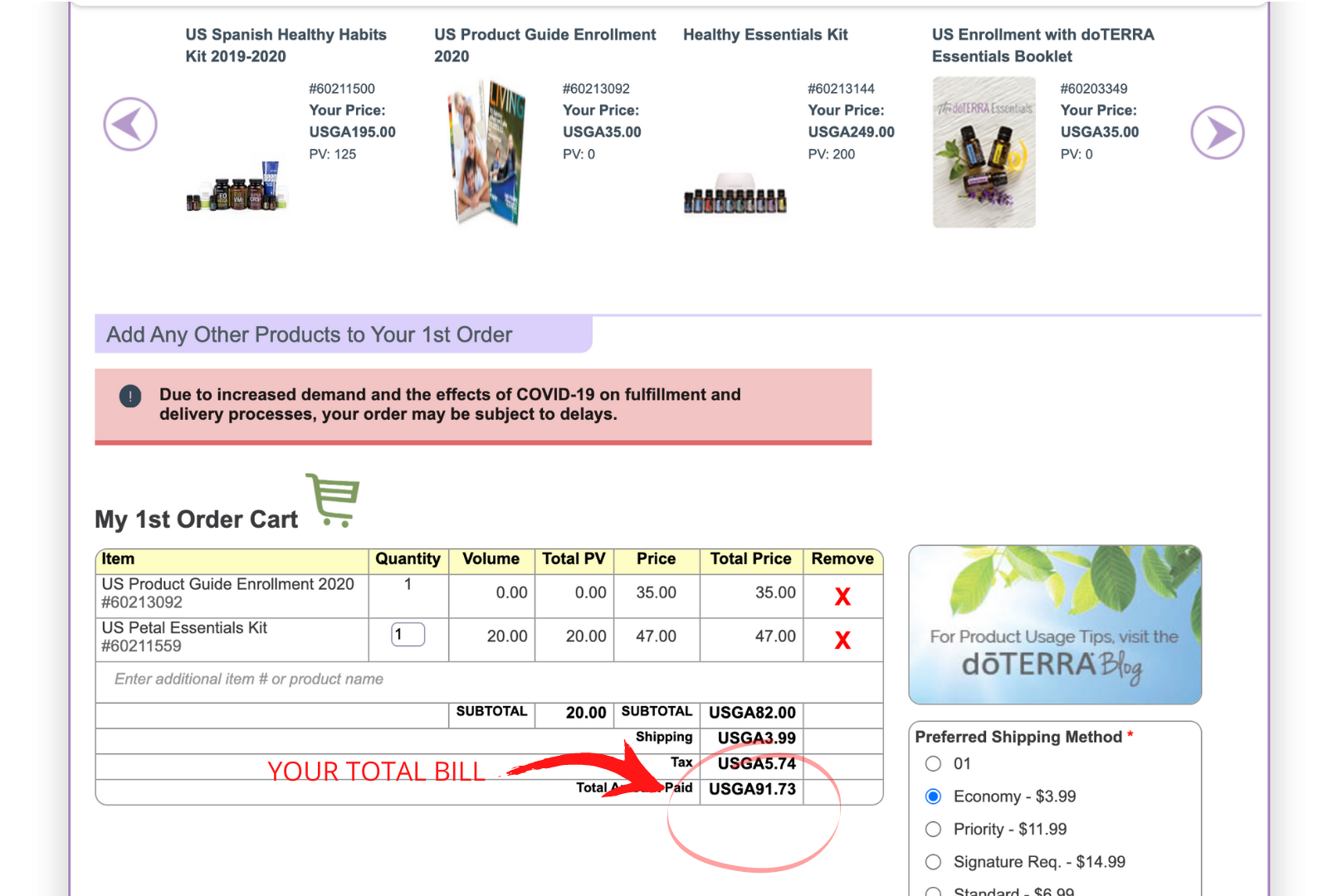Open the doTERRA Blog banner

tap(1055, 625)
